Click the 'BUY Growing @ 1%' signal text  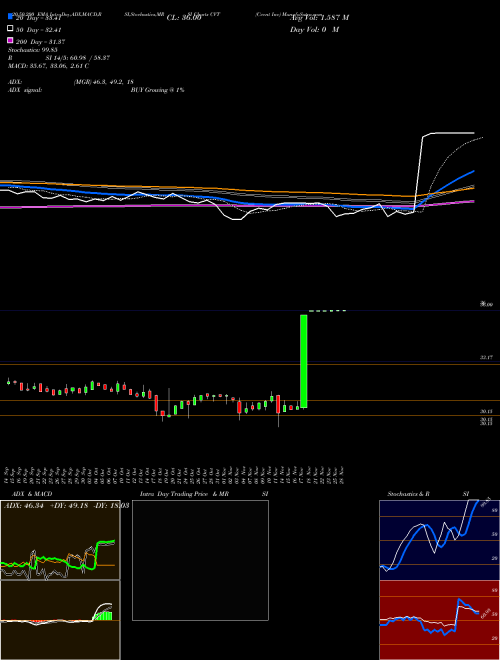(x=157, y=90)
